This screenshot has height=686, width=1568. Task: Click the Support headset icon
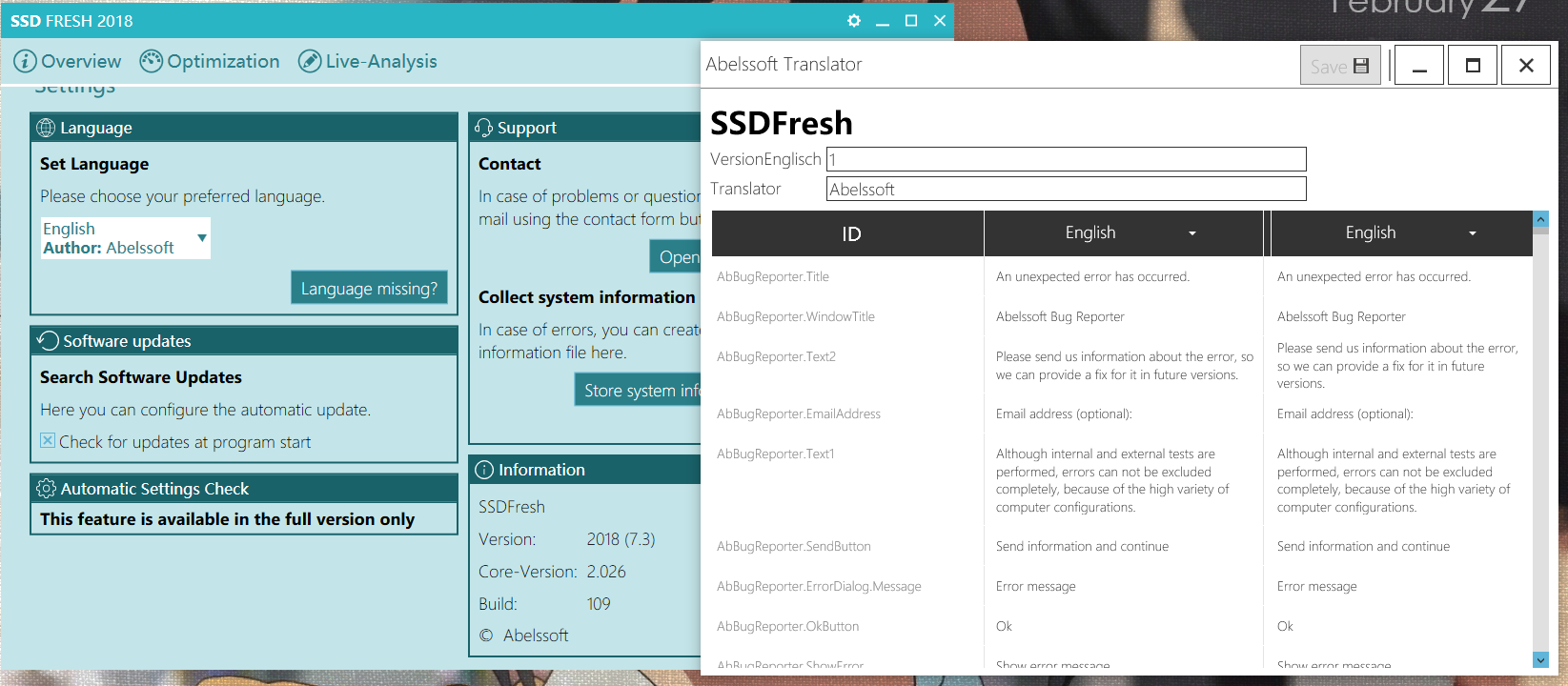click(483, 128)
